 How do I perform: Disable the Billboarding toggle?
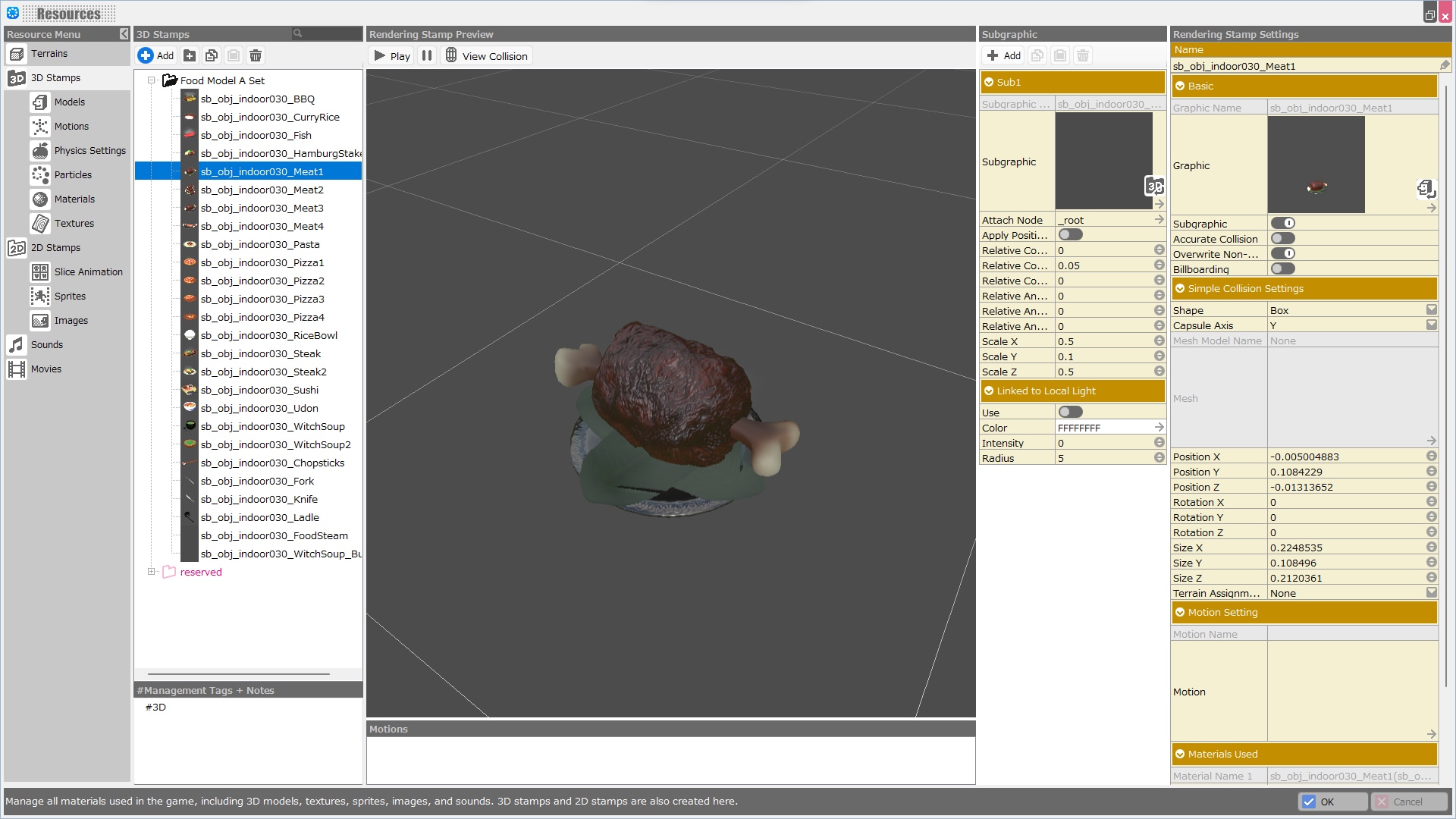point(1282,269)
